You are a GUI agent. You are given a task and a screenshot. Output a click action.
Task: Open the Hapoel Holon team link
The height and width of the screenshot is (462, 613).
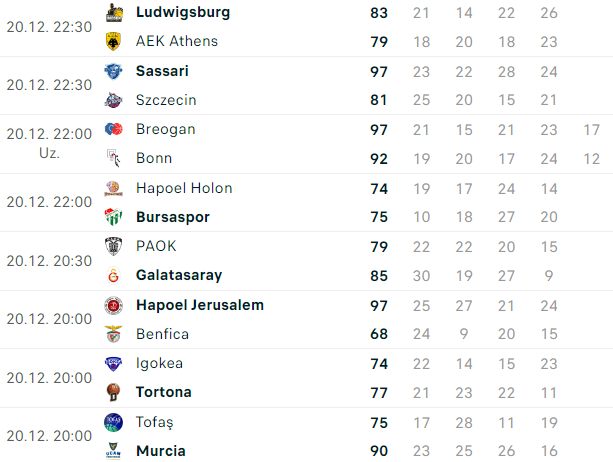(x=184, y=188)
